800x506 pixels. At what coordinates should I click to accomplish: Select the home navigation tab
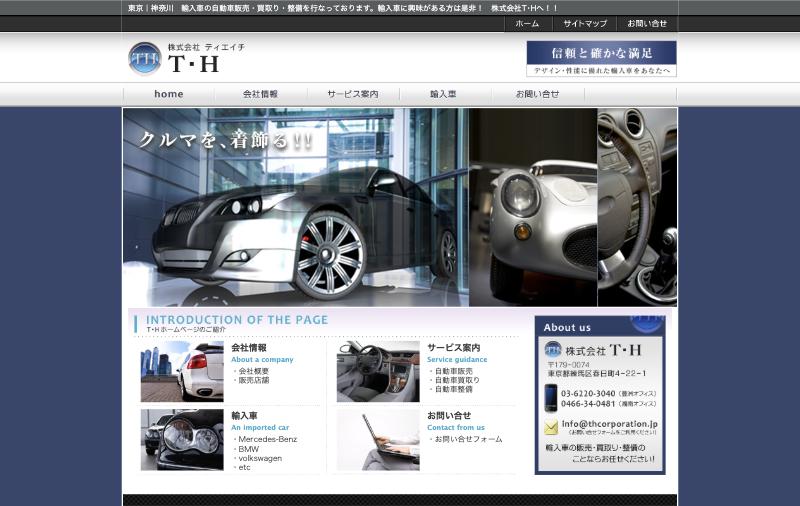(x=169, y=94)
